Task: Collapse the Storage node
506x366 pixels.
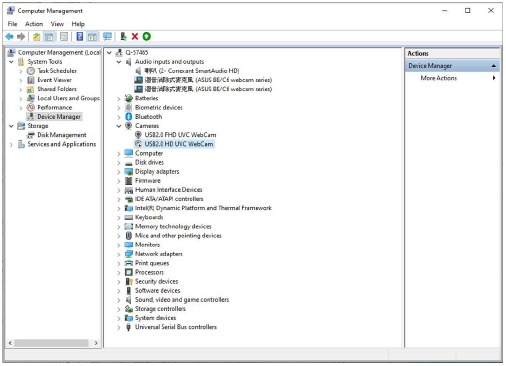Action: click(11, 126)
